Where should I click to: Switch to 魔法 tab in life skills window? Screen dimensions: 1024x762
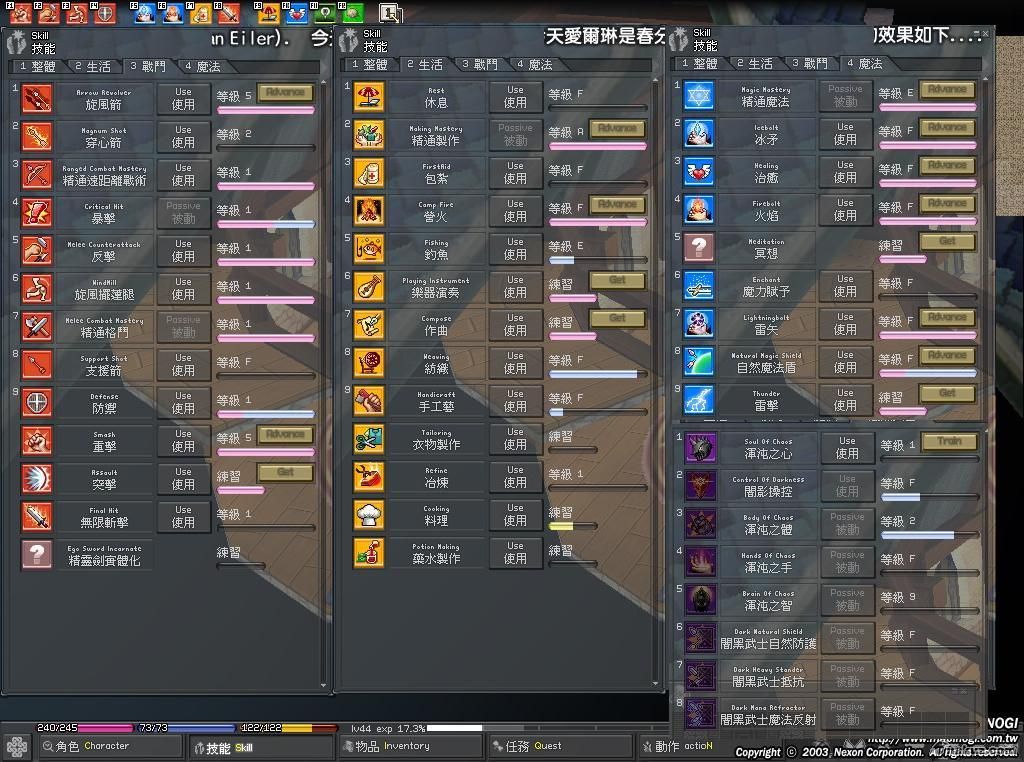pyautogui.click(x=535, y=65)
